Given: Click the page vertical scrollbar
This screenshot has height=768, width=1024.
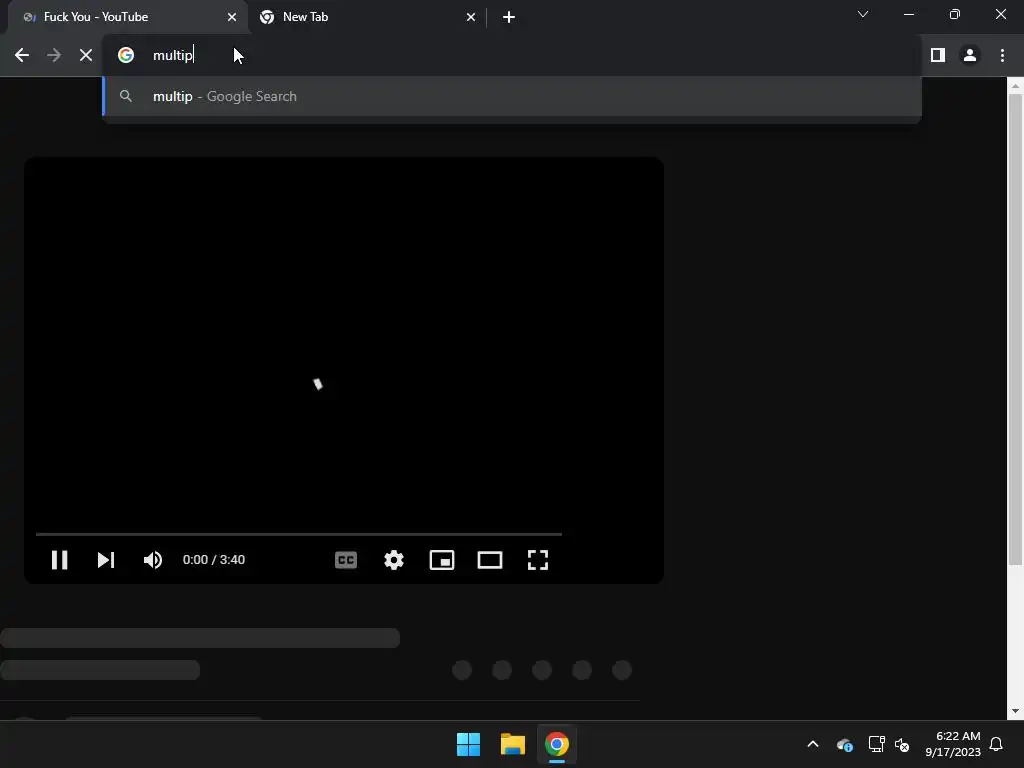Looking at the screenshot, I should (1015, 330).
